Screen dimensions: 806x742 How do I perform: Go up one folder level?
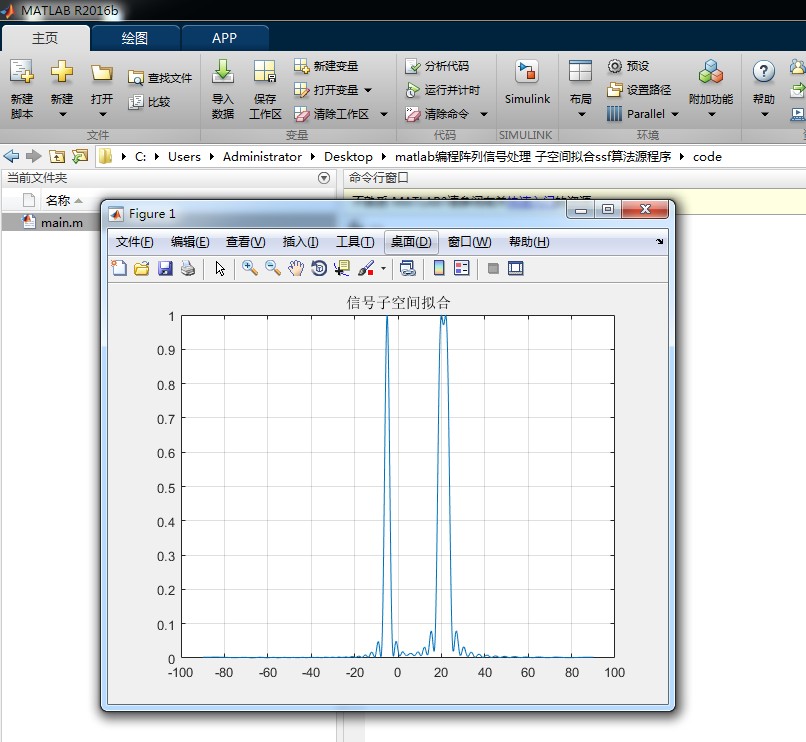pyautogui.click(x=57, y=156)
